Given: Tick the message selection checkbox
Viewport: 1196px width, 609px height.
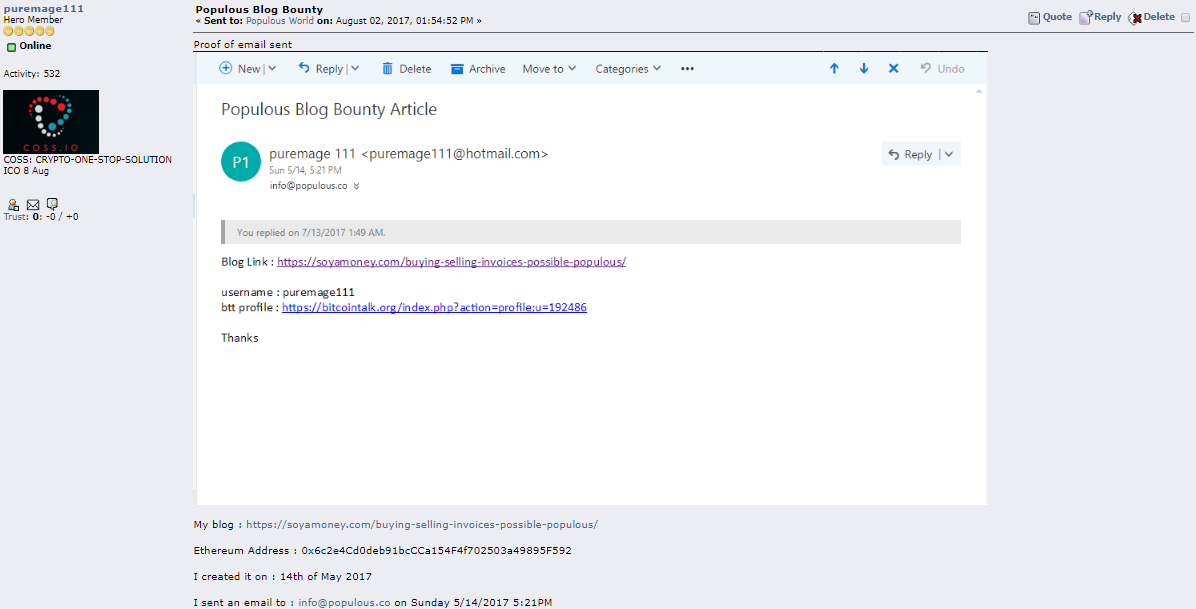Looking at the screenshot, I should pyautogui.click(x=1185, y=18).
